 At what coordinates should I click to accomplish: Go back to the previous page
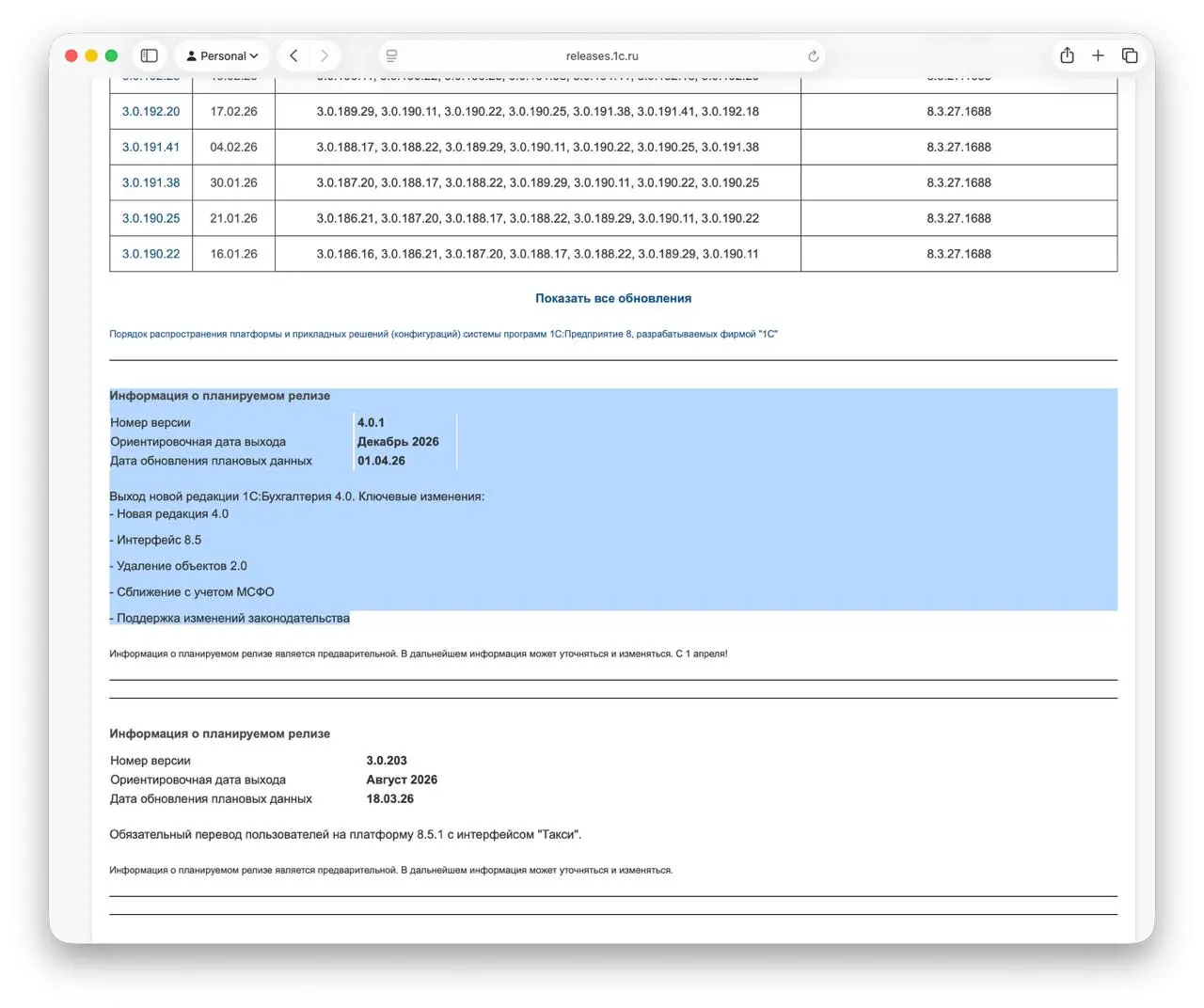293,55
